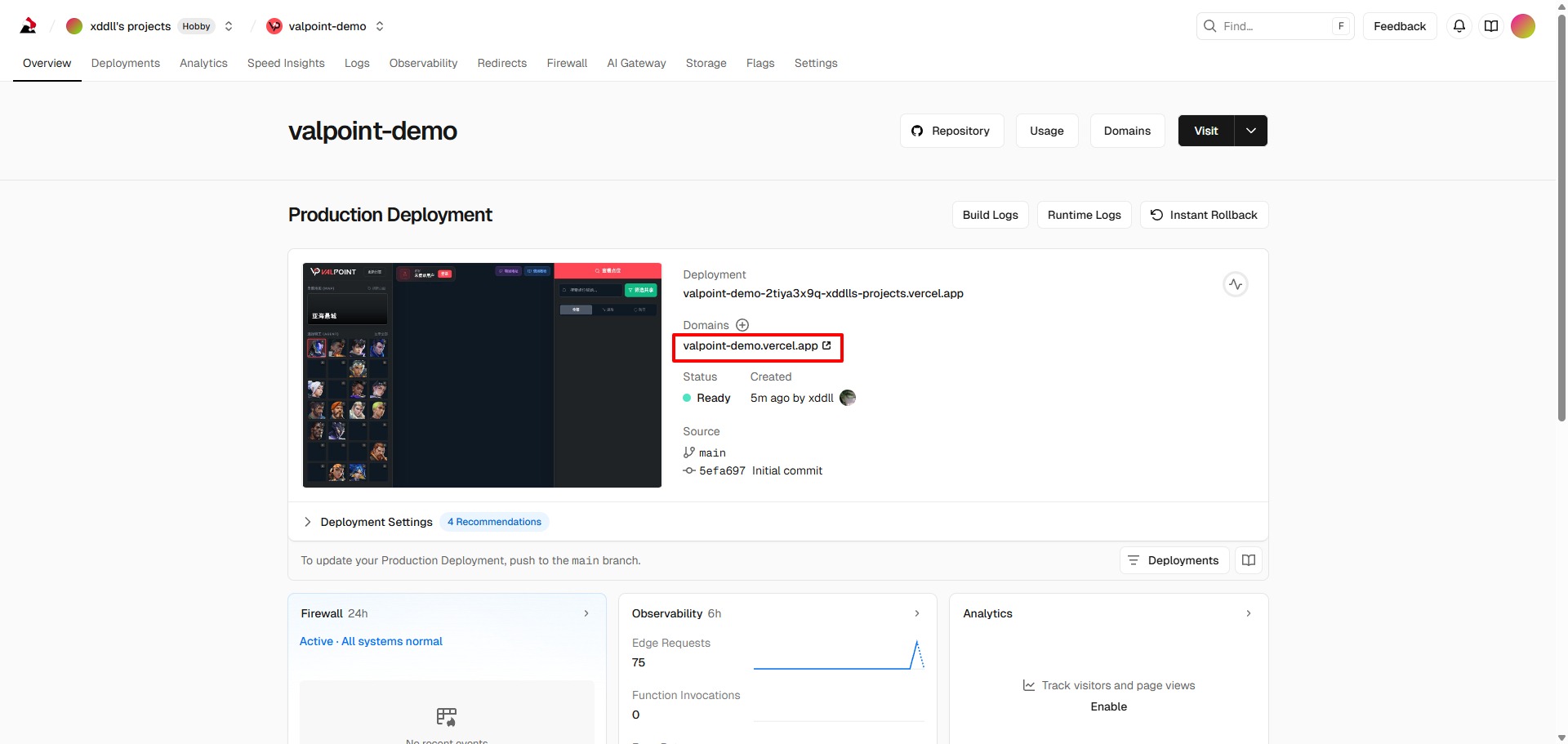The image size is (1568, 744).
Task: Switch to the Flags tab
Action: (760, 63)
